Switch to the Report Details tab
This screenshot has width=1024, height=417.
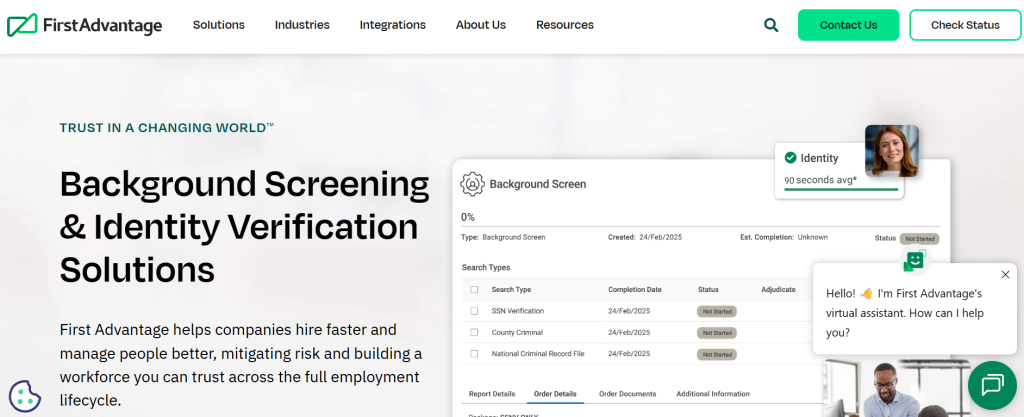492,394
